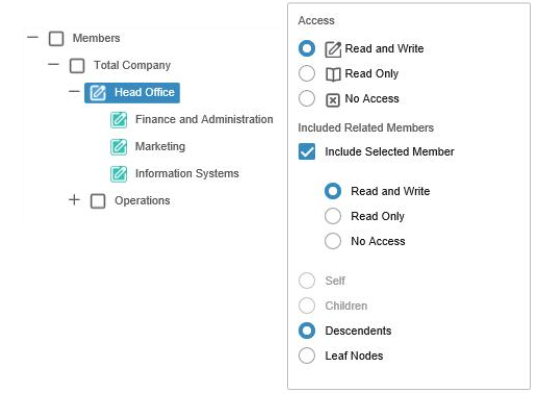This screenshot has width=537, height=398.
Task: Collapse the Total Company node
Action: 54,64
